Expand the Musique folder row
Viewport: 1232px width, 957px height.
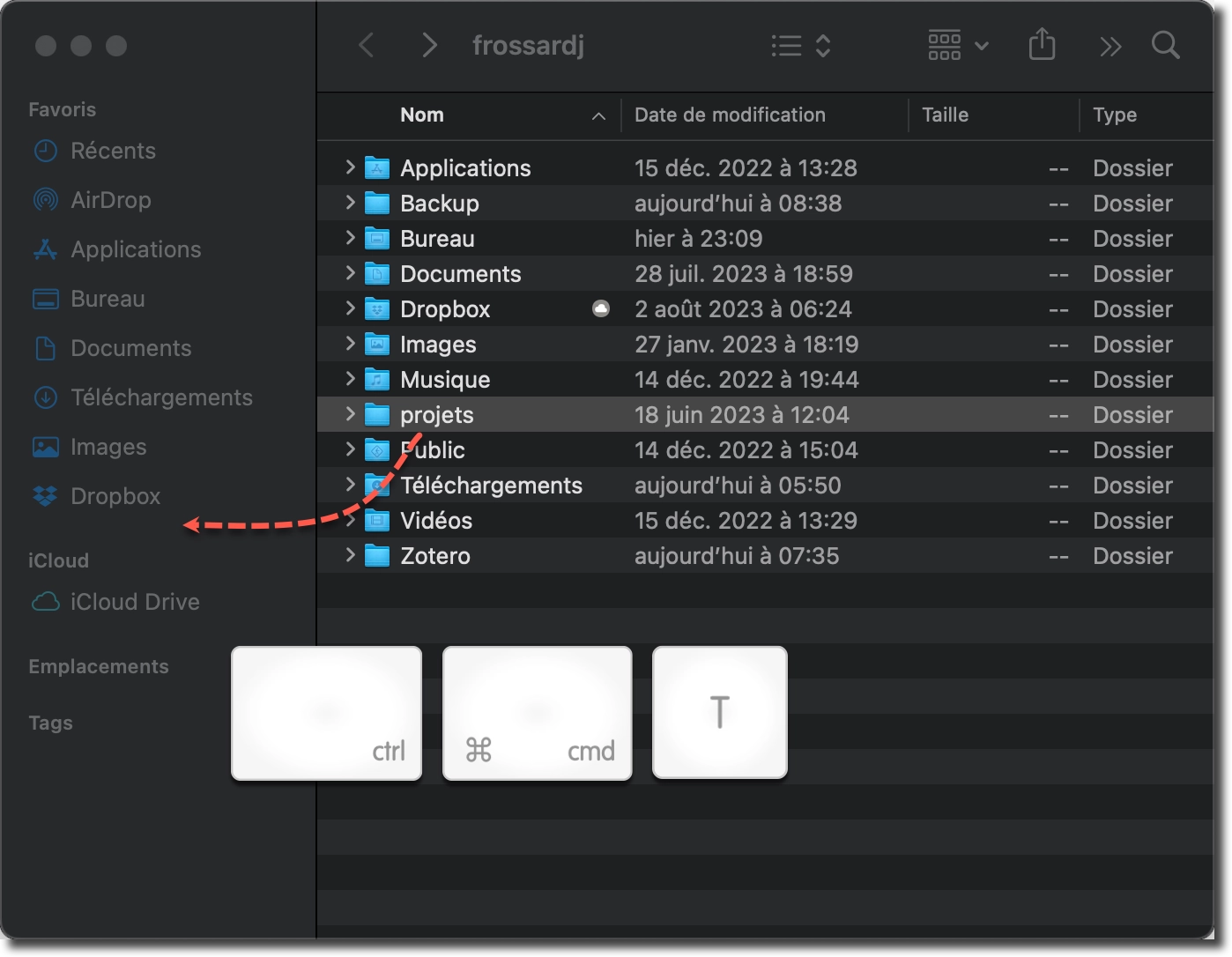(350, 379)
